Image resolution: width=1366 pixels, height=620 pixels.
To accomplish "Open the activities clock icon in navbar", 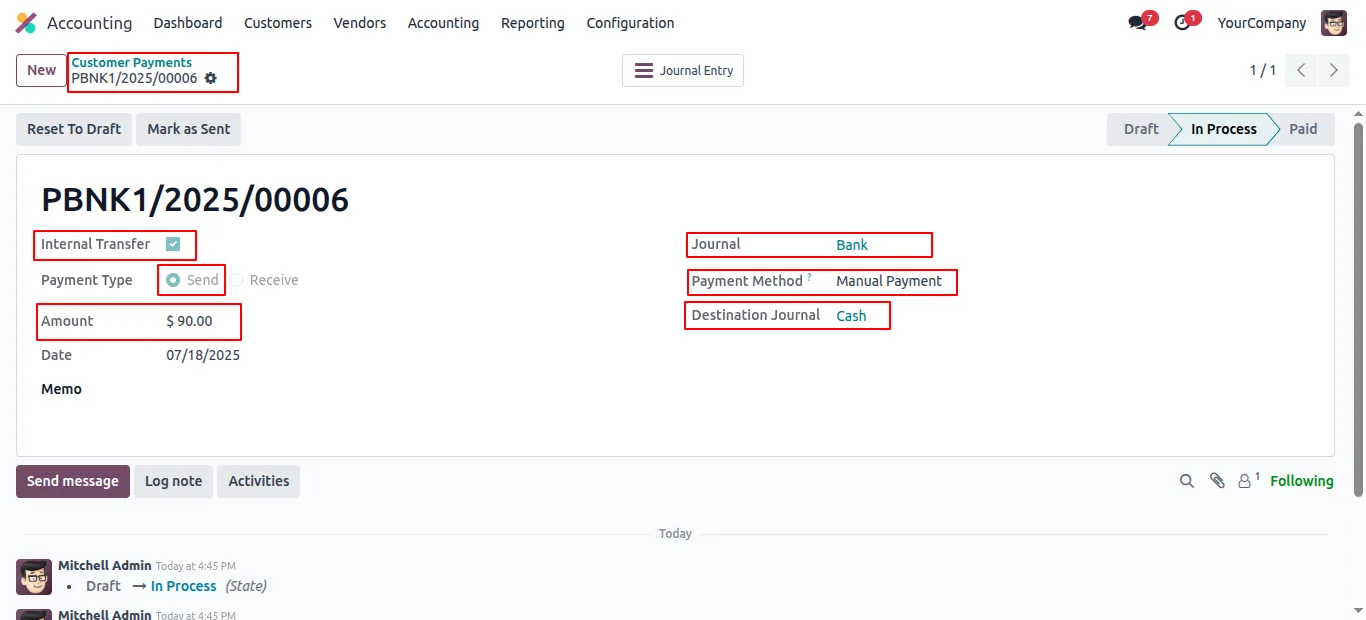I will (1182, 23).
